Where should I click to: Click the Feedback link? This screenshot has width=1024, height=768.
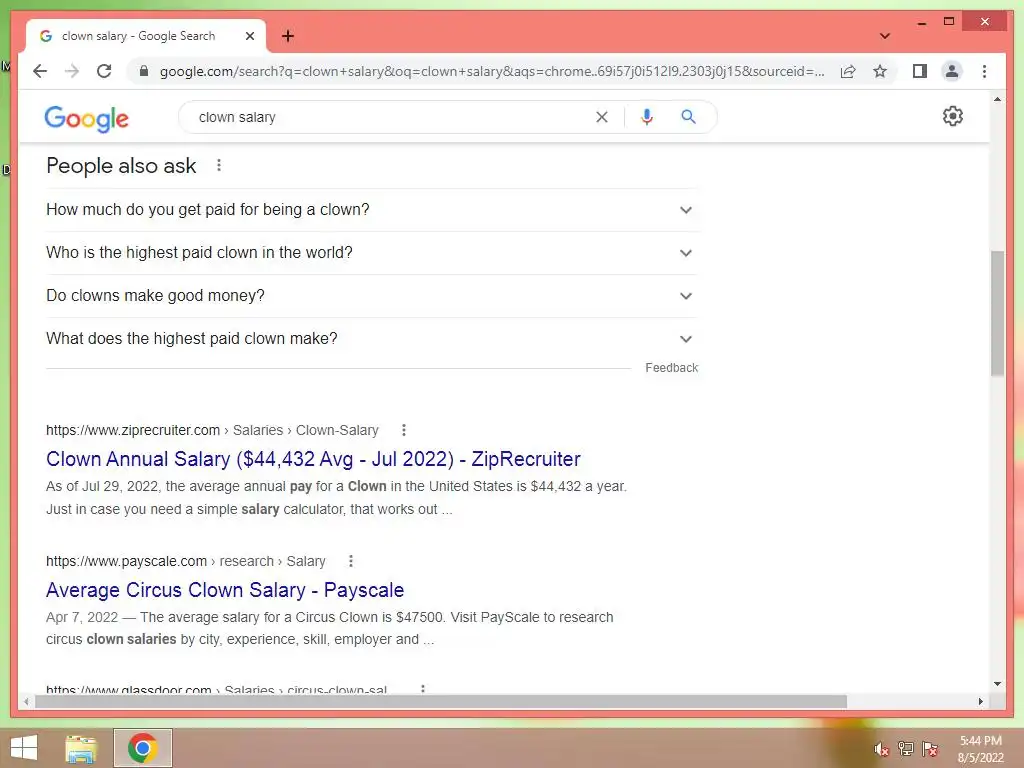pos(671,368)
